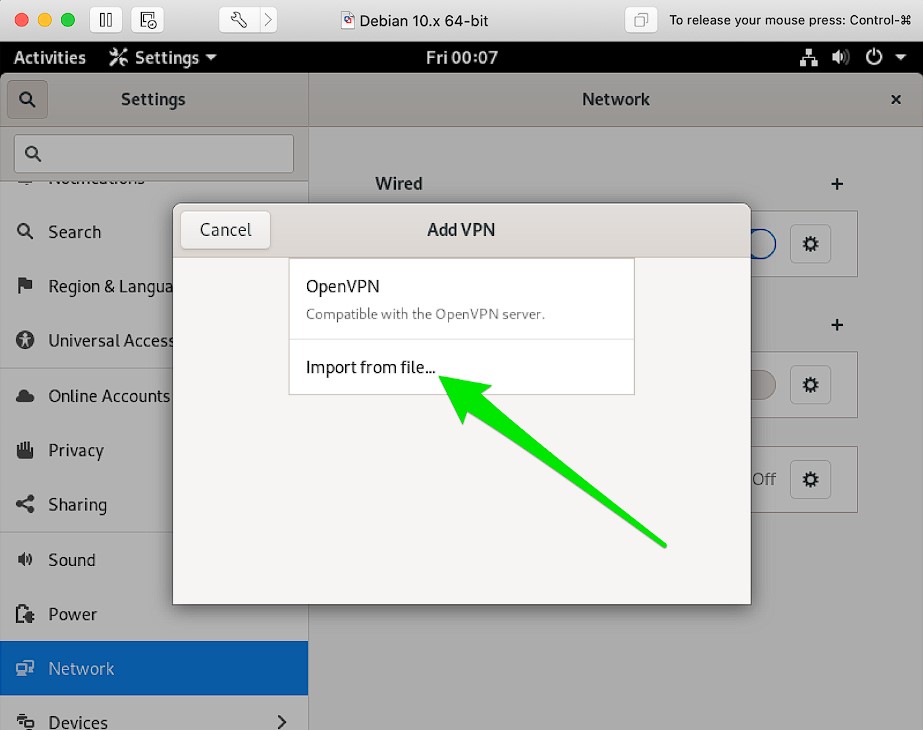Click the Import from file option
The width and height of the screenshot is (923, 730).
[462, 367]
